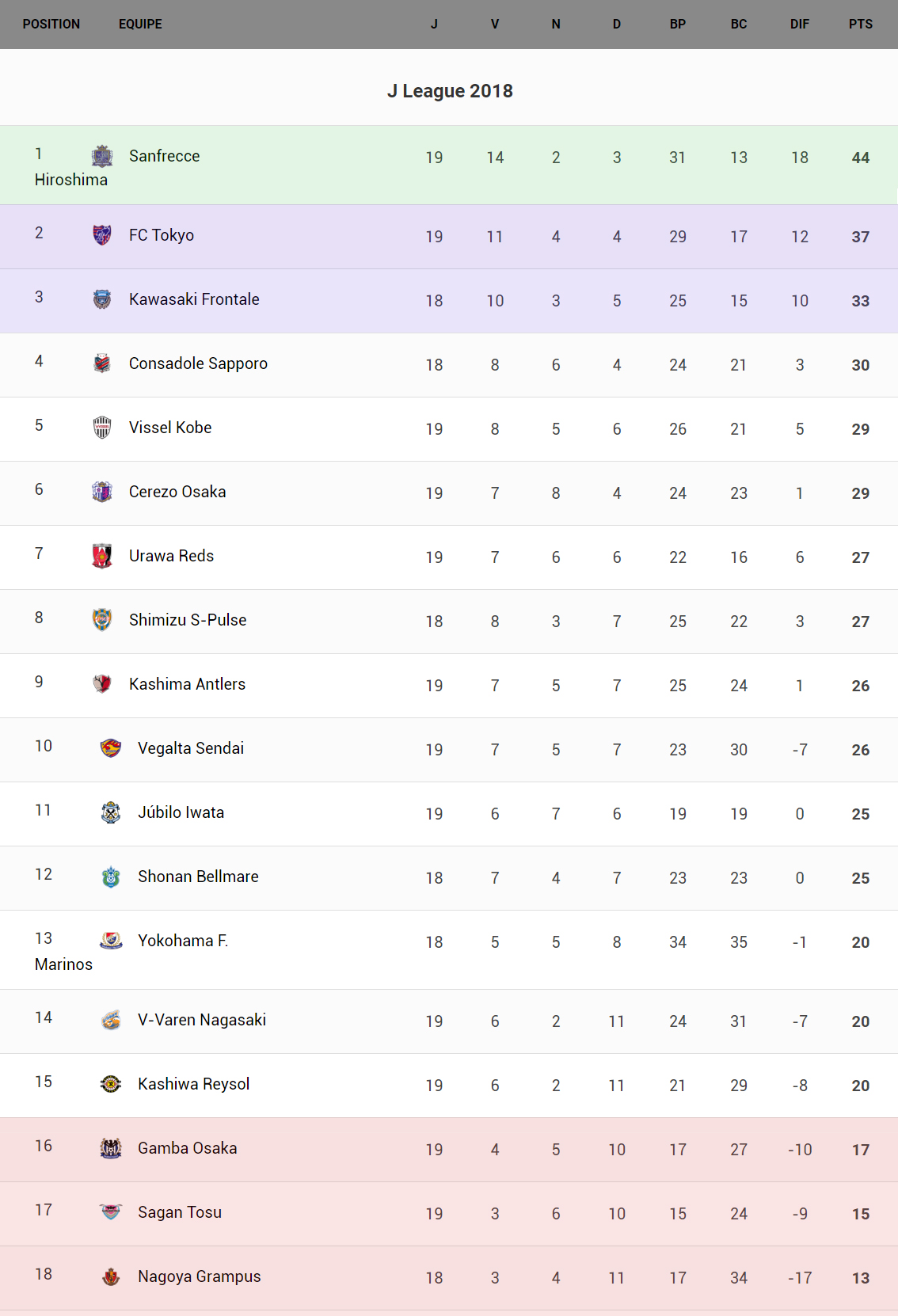Open the Cerezo Osaka team name
Image resolution: width=898 pixels, height=1316 pixels.
pos(177,492)
